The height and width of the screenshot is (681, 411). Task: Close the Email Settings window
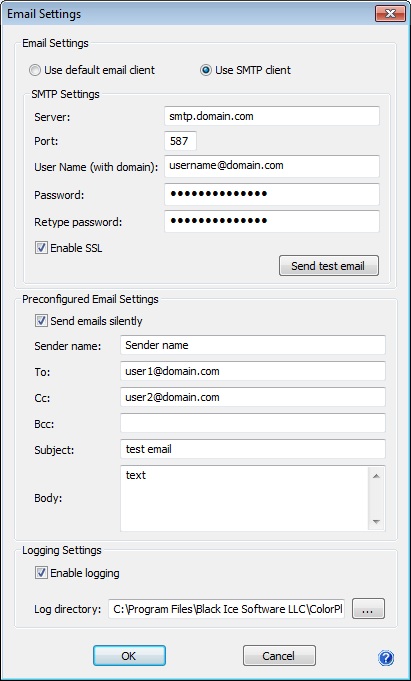tap(390, 13)
